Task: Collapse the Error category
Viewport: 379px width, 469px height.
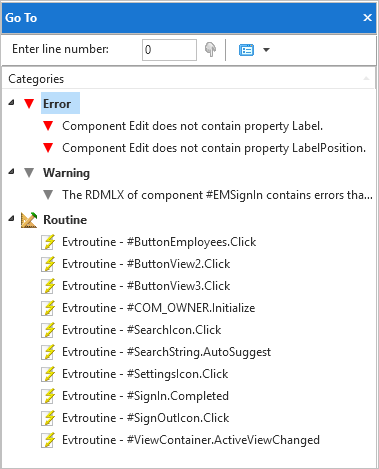Action: click(x=12, y=103)
